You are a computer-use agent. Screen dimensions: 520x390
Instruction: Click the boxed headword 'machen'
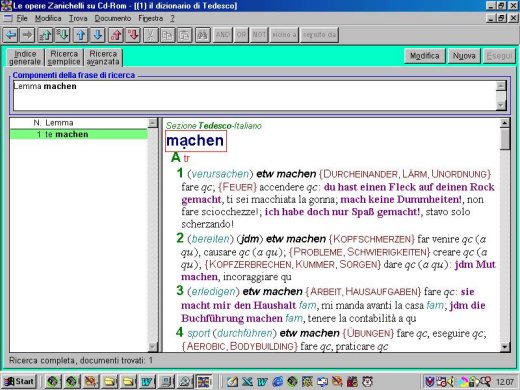[x=196, y=141]
